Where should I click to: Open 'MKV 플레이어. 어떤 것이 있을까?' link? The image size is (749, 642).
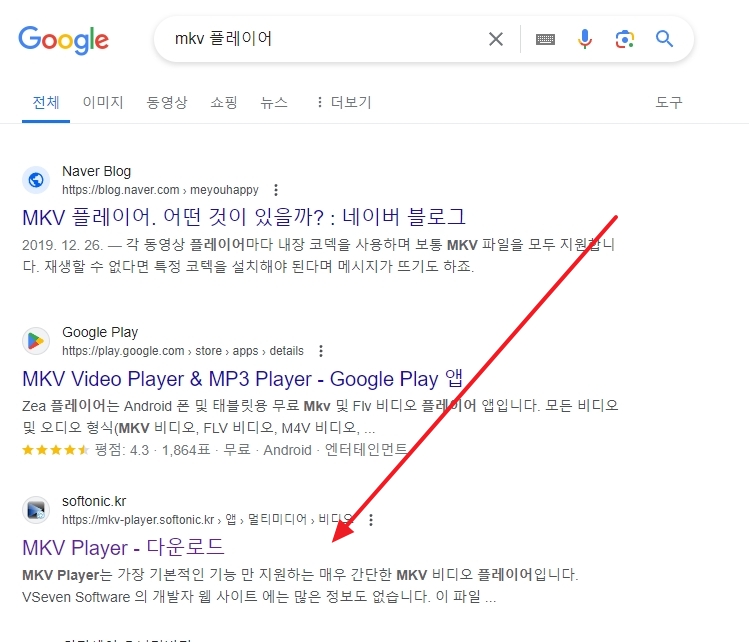point(244,217)
